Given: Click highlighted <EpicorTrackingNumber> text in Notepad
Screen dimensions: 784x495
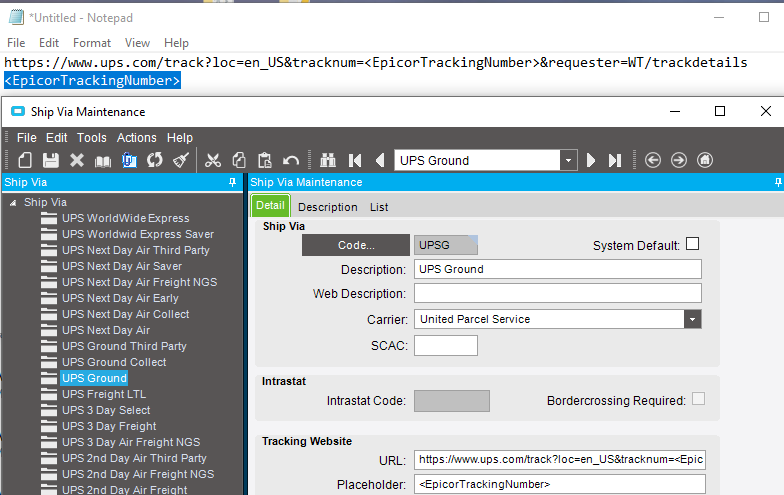Looking at the screenshot, I should tap(92, 80).
